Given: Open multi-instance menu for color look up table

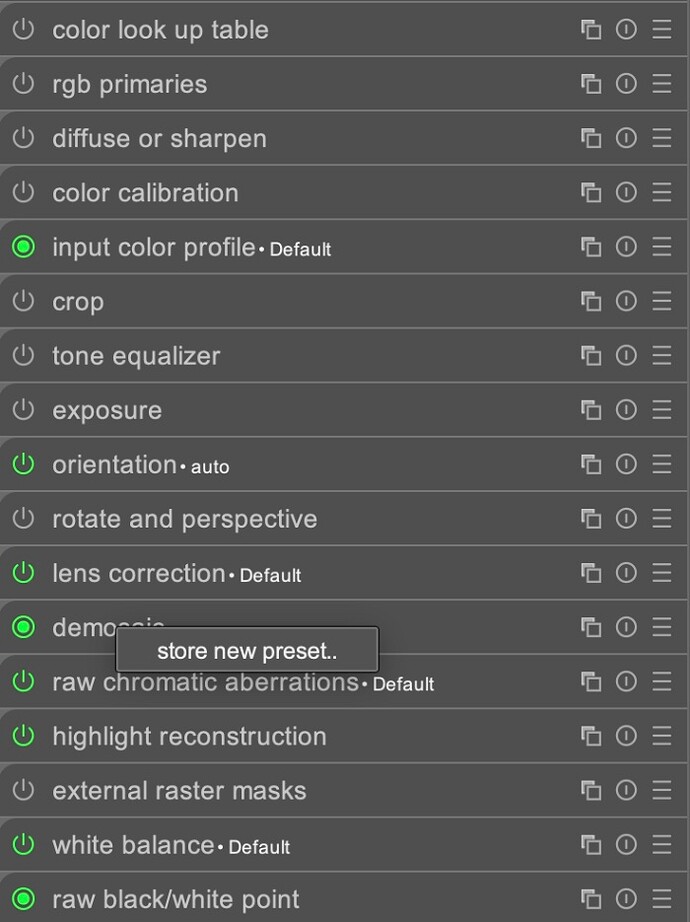Looking at the screenshot, I should point(591,30).
